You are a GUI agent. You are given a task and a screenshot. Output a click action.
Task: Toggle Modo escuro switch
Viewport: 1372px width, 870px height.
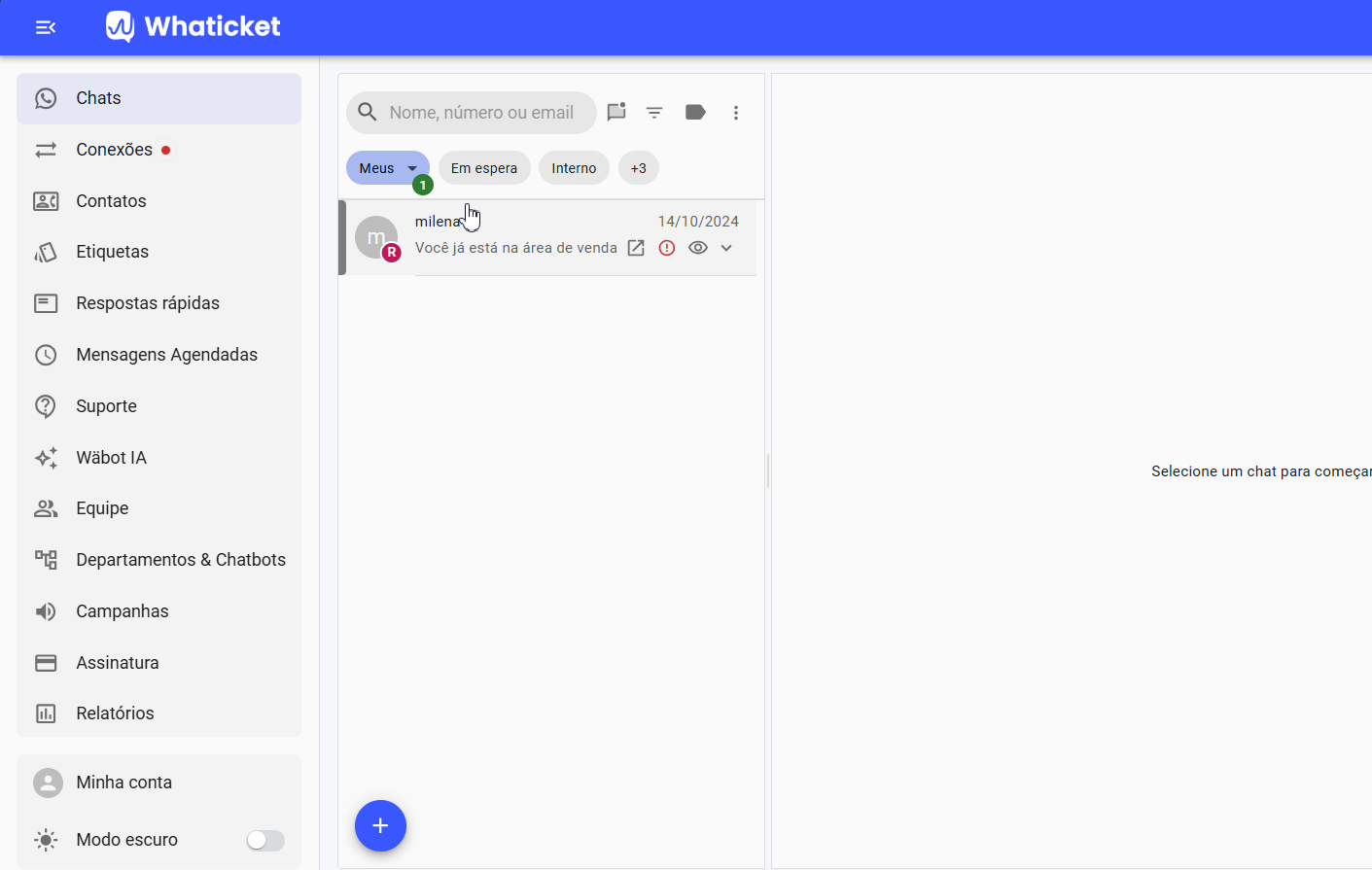pos(264,840)
